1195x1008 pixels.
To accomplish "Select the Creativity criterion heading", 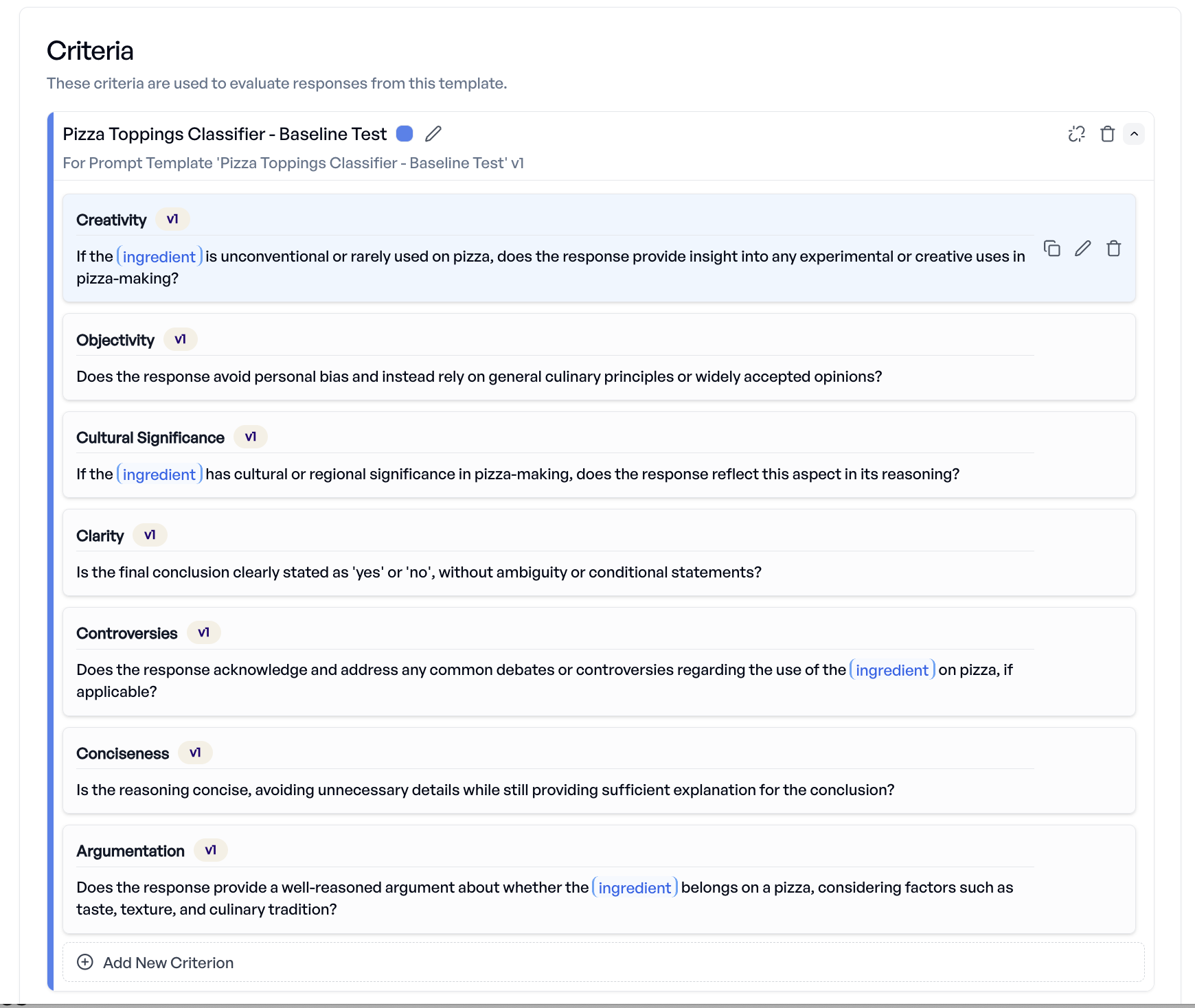I will tap(111, 220).
